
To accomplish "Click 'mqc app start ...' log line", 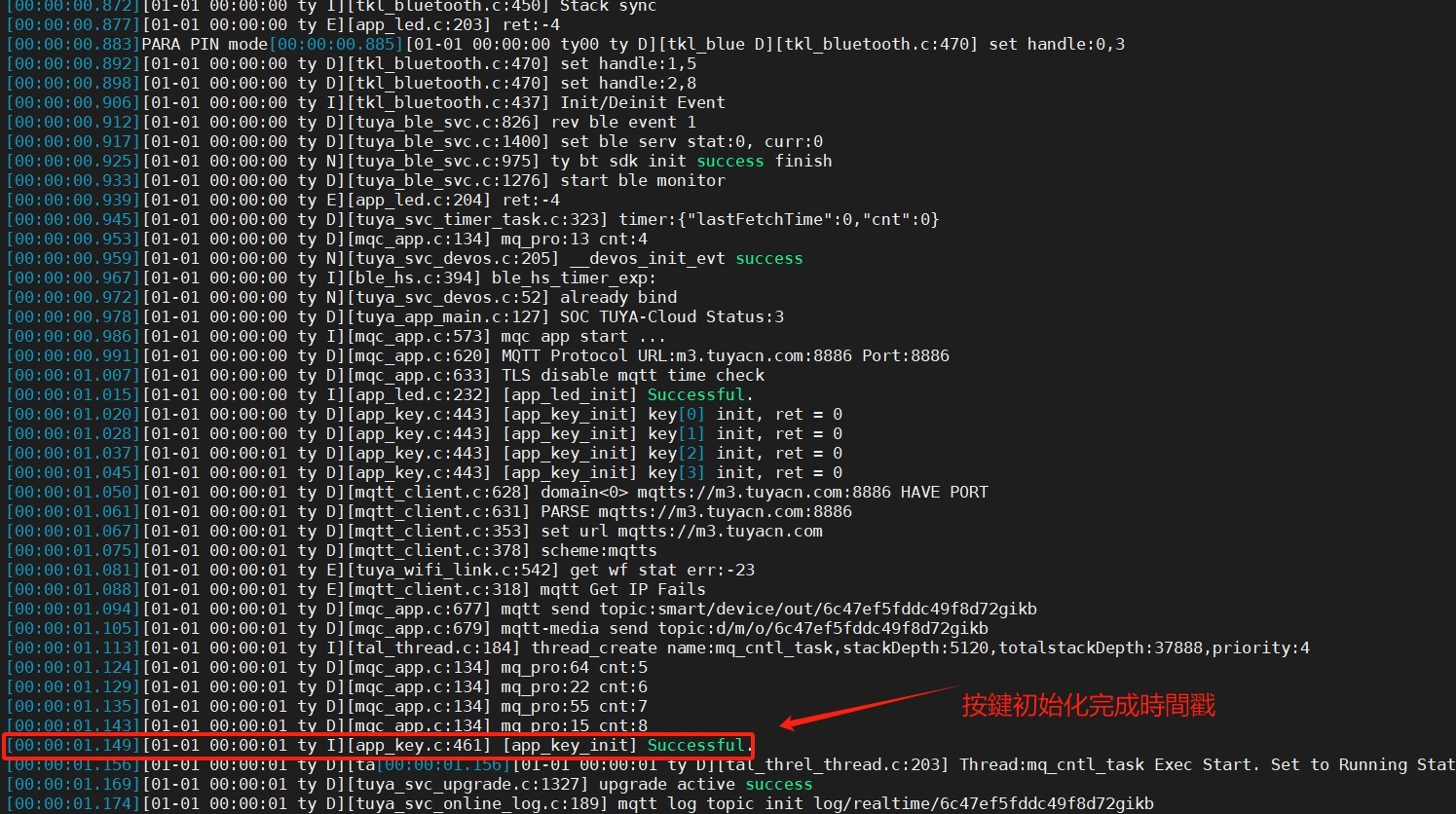I will point(584,336).
